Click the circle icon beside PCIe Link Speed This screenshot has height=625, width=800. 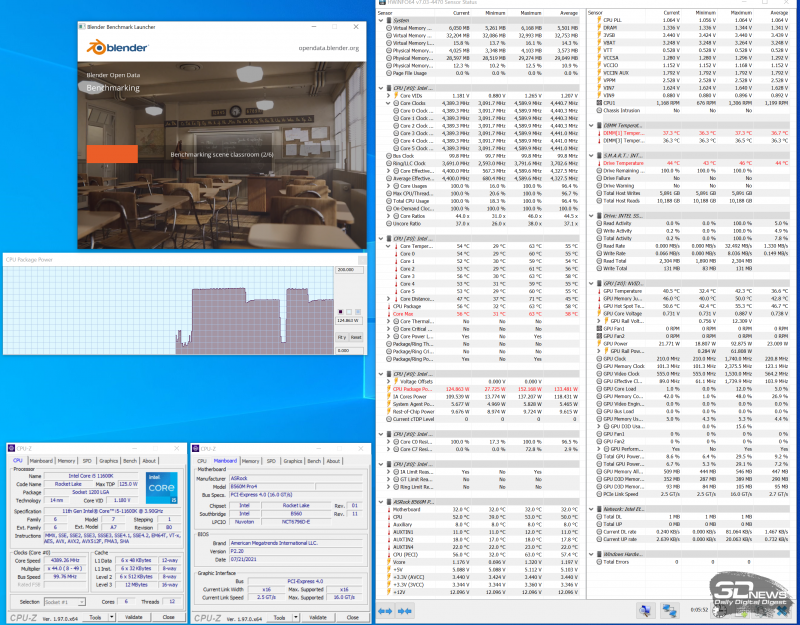pos(599,494)
